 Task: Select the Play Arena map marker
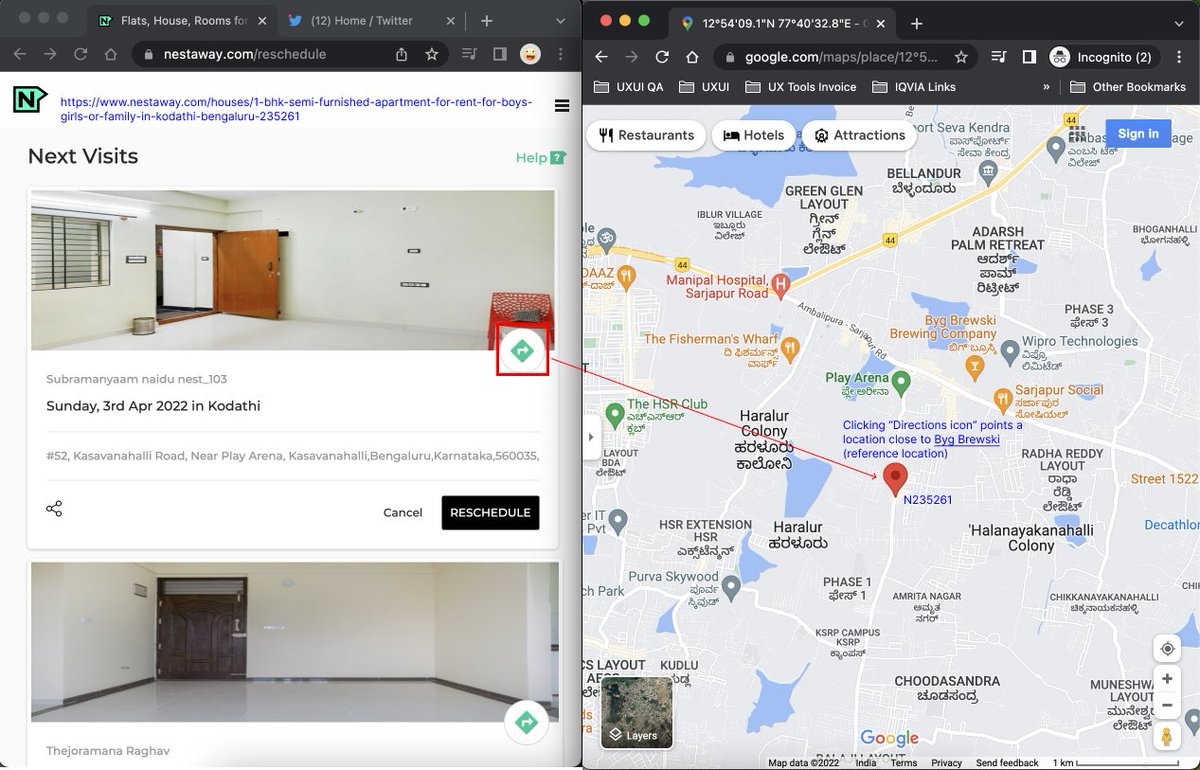(x=901, y=381)
